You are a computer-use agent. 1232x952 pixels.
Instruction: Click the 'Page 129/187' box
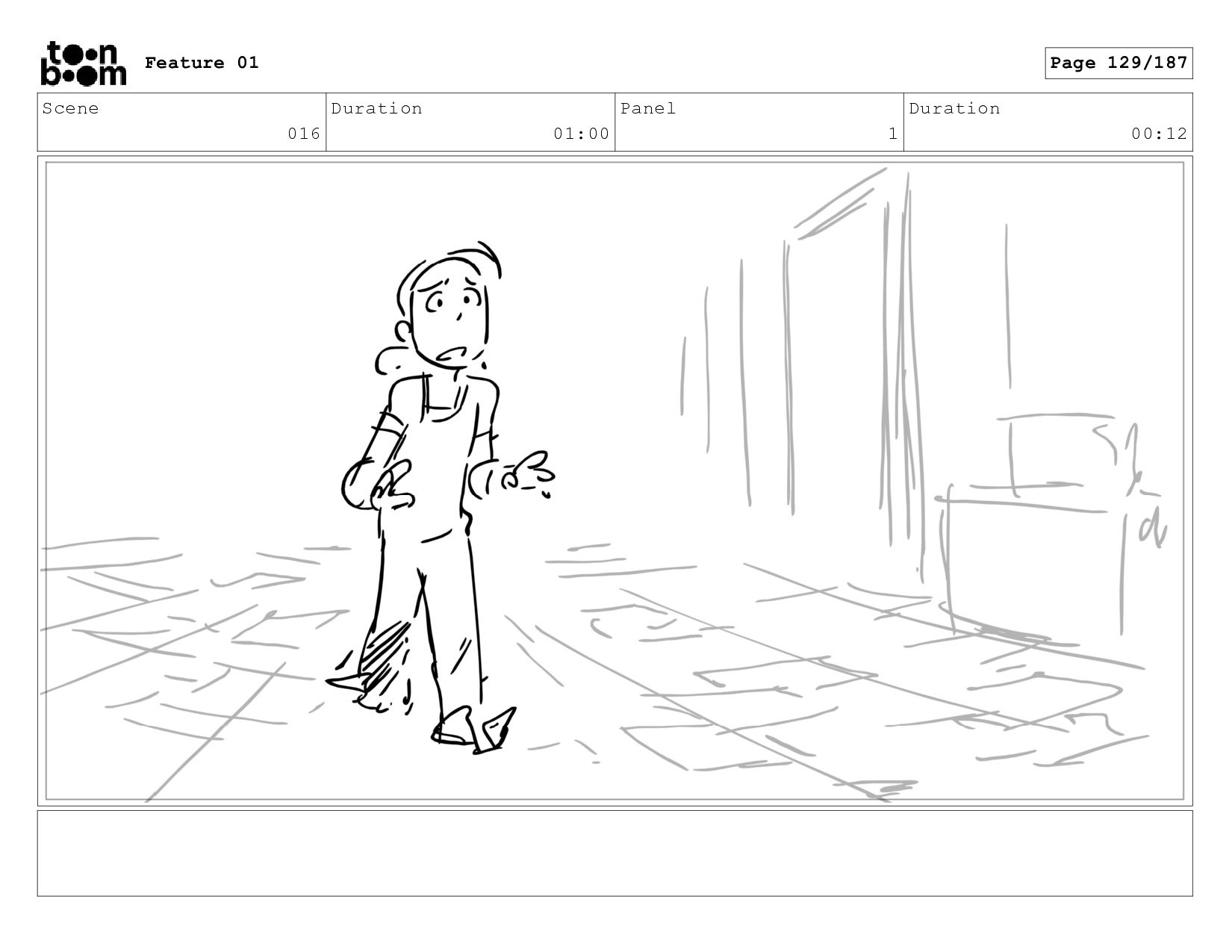1119,63
